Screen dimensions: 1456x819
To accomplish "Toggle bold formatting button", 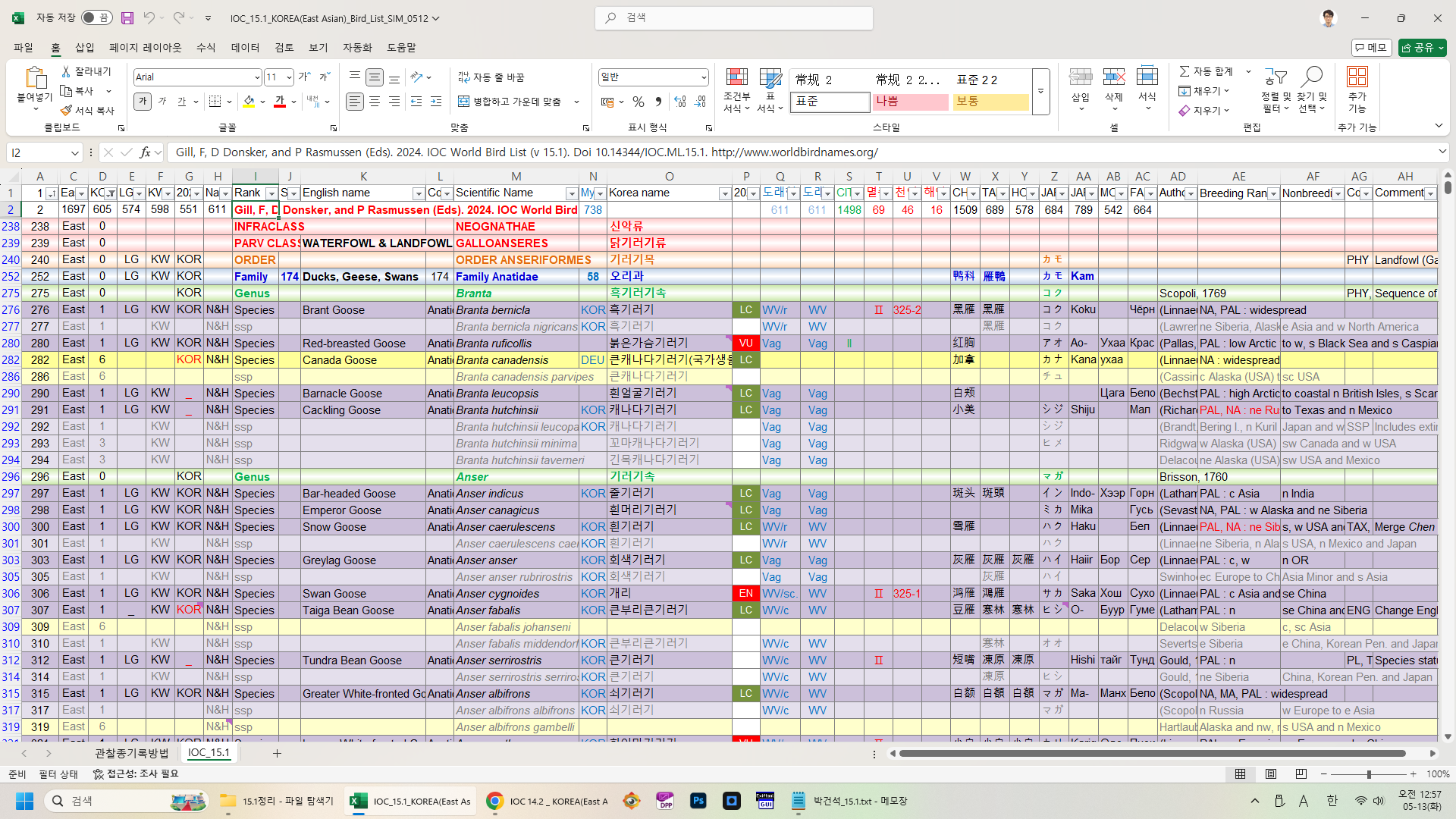I will click(x=142, y=102).
